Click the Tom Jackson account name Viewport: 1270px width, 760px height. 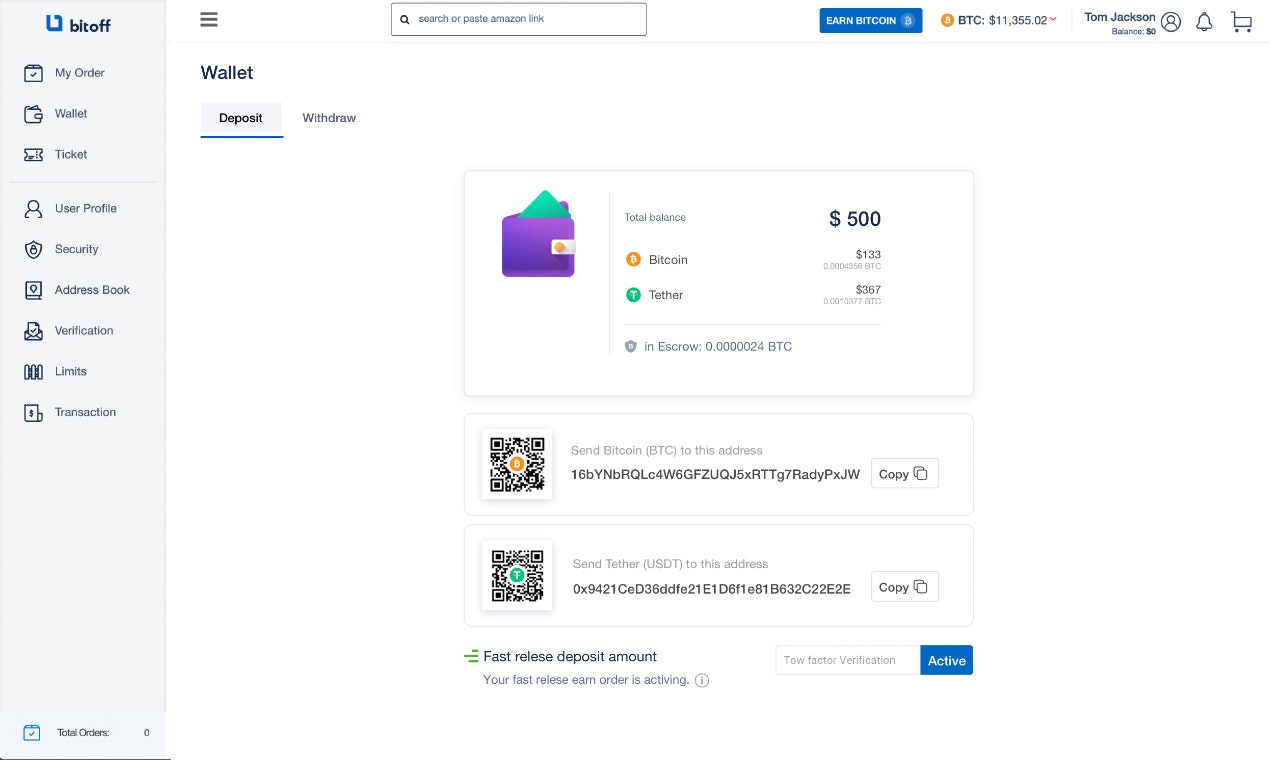click(x=1119, y=17)
